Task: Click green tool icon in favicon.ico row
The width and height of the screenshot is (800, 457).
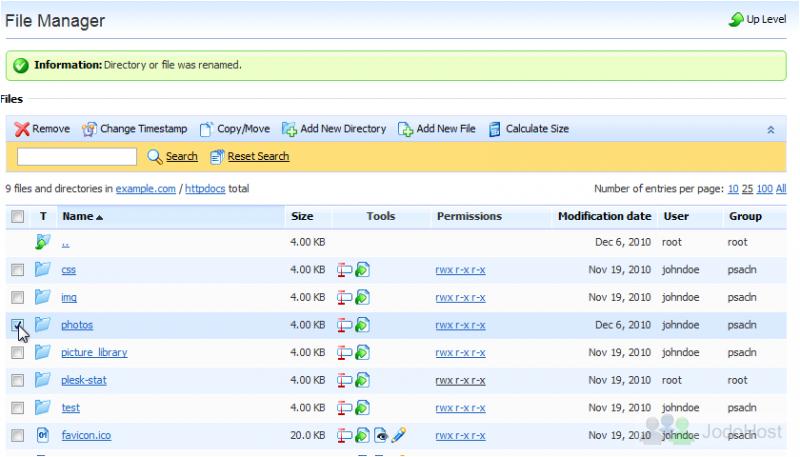Action: (x=362, y=435)
